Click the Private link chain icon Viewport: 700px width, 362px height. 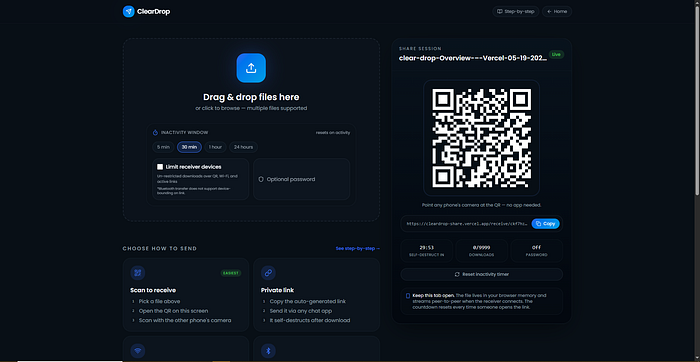(268, 273)
